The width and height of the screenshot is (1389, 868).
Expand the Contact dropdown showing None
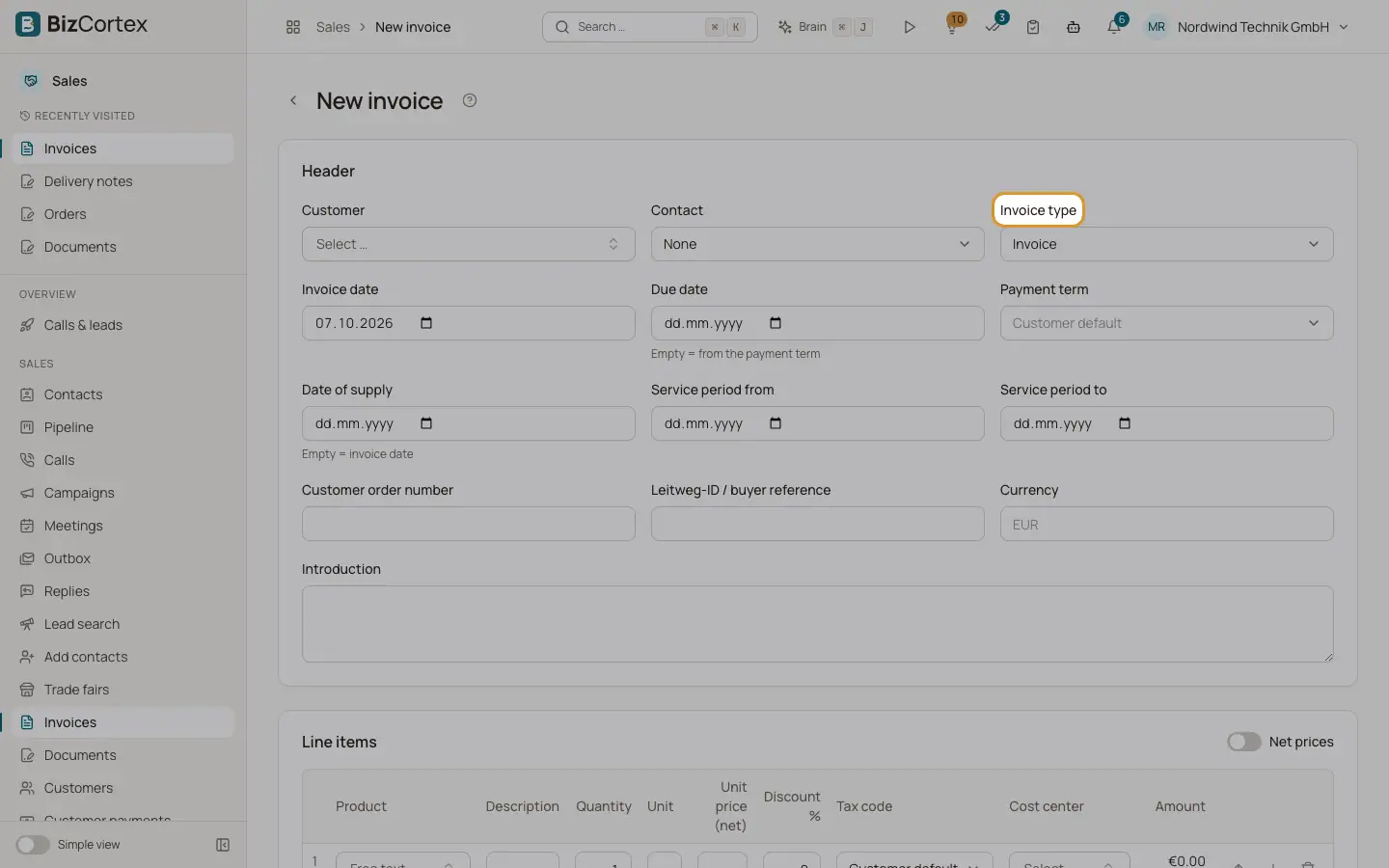(817, 244)
